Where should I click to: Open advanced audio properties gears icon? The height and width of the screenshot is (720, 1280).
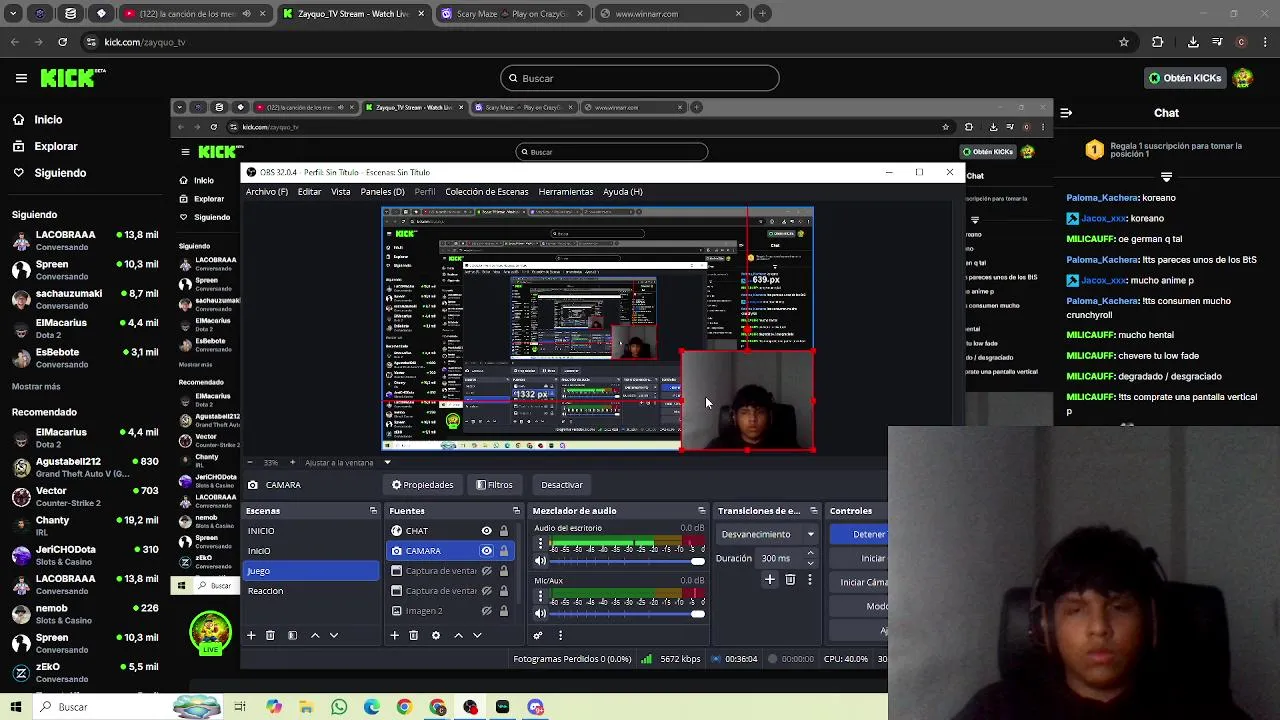click(538, 635)
